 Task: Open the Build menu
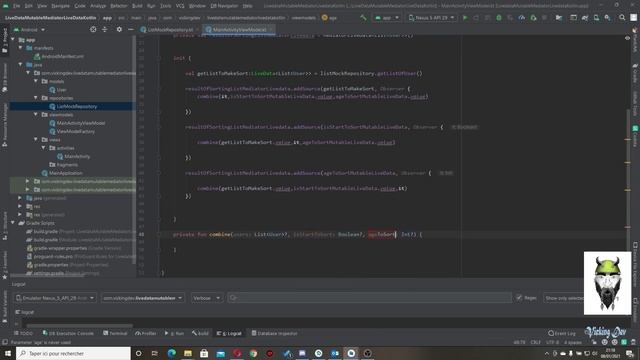point(137,6)
